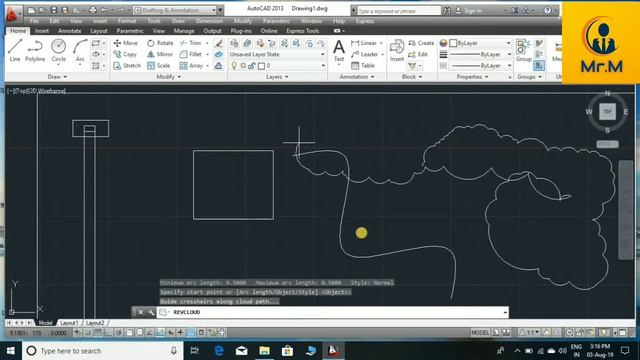Open the Dimension menu
Image resolution: width=640 pixels, height=360 pixels.
(x=209, y=21)
